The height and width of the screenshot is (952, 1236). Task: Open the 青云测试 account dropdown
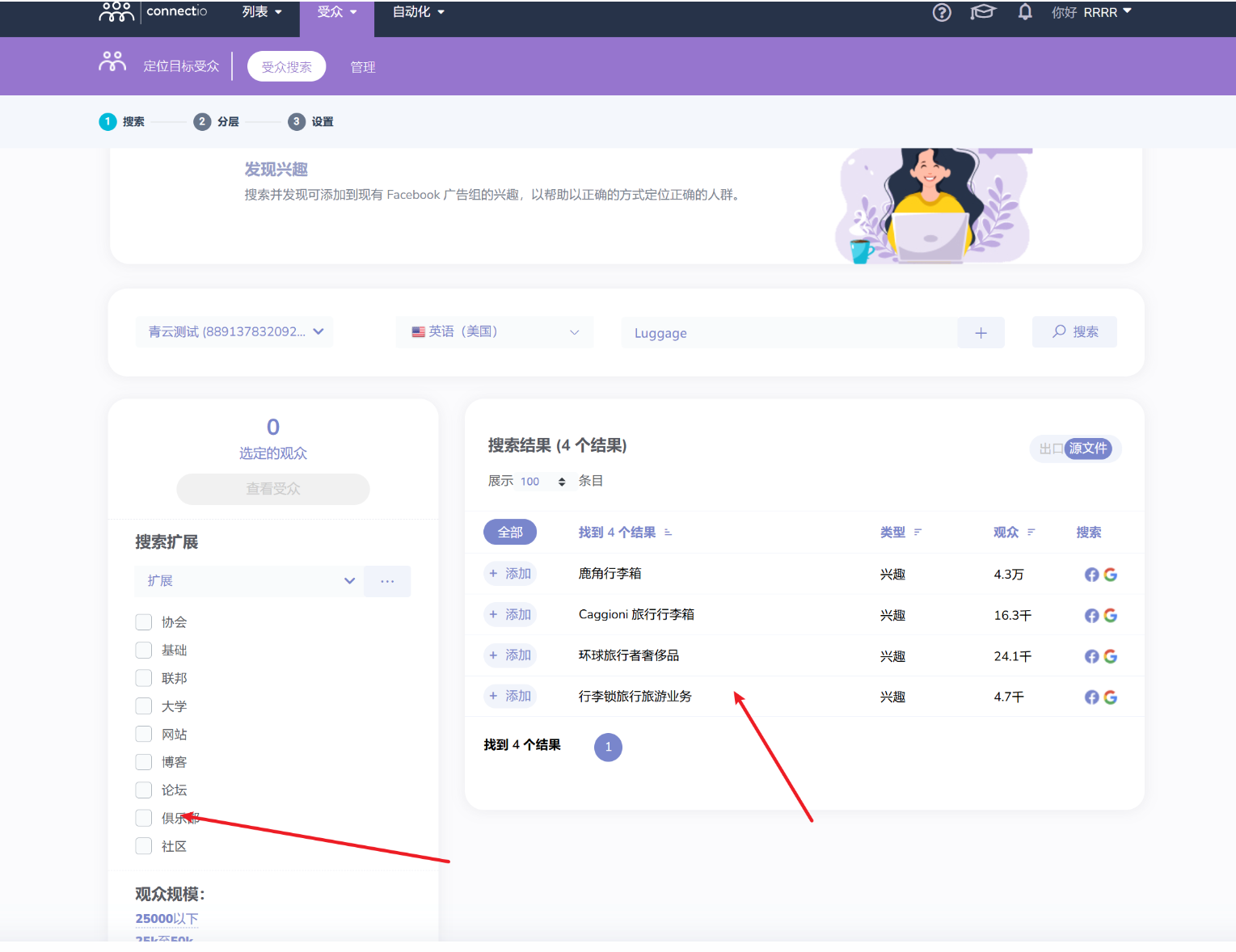(x=235, y=332)
